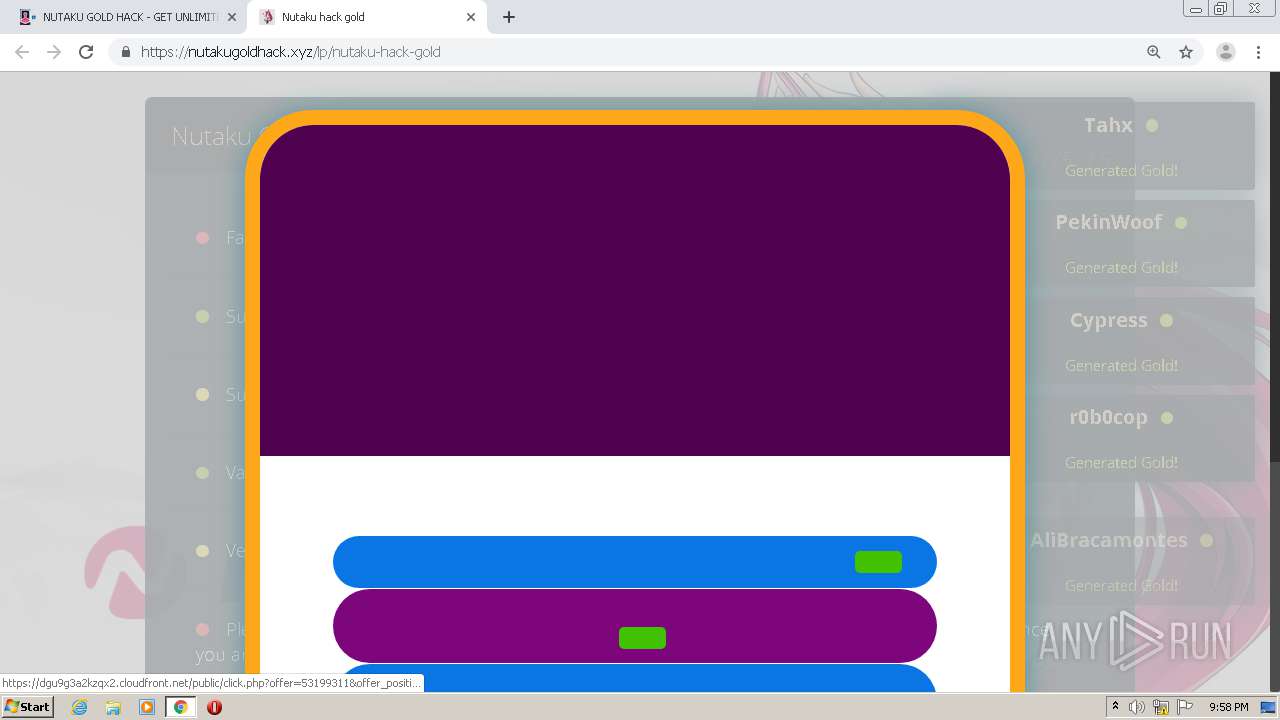Screen dimensions: 1280x720
Task: Open a new browser tab
Action: [x=509, y=17]
